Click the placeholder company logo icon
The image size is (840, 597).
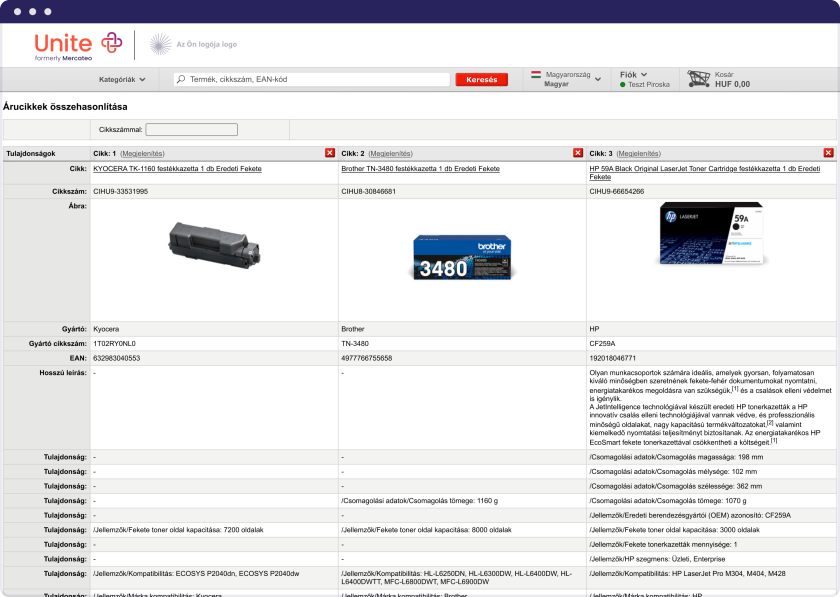[160, 44]
